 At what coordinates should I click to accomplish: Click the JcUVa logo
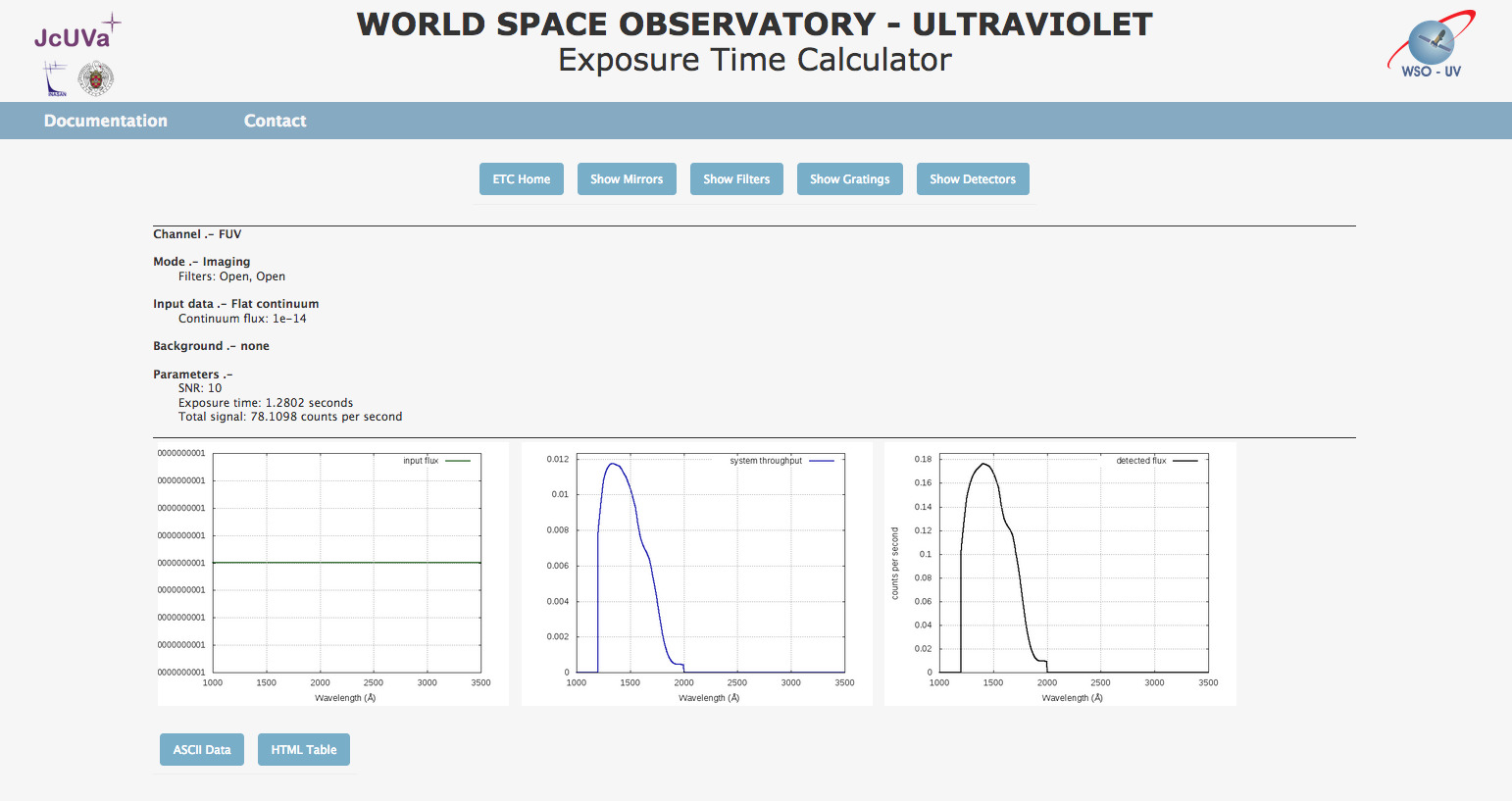point(77,31)
